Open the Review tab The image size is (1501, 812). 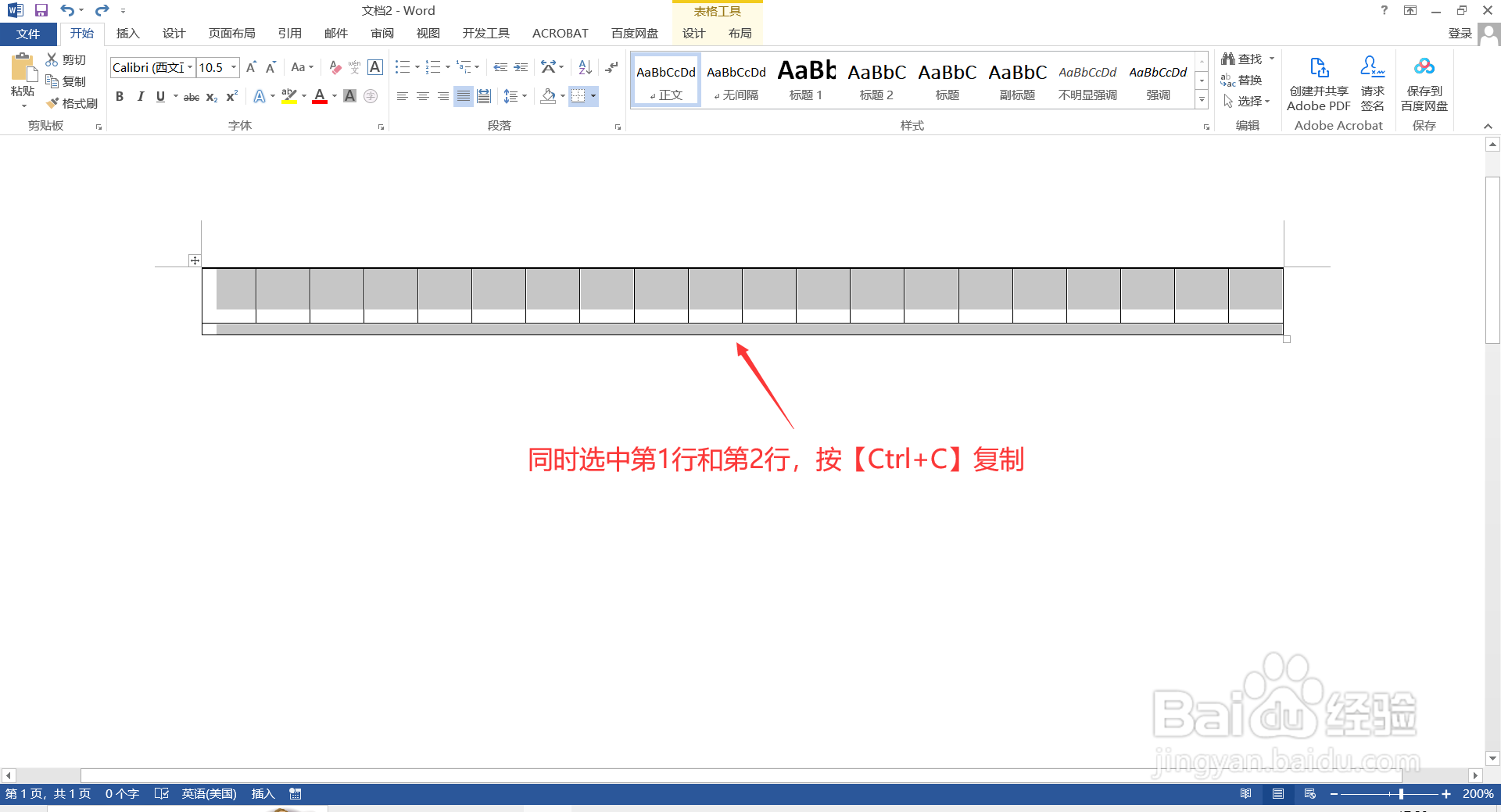coord(382,33)
